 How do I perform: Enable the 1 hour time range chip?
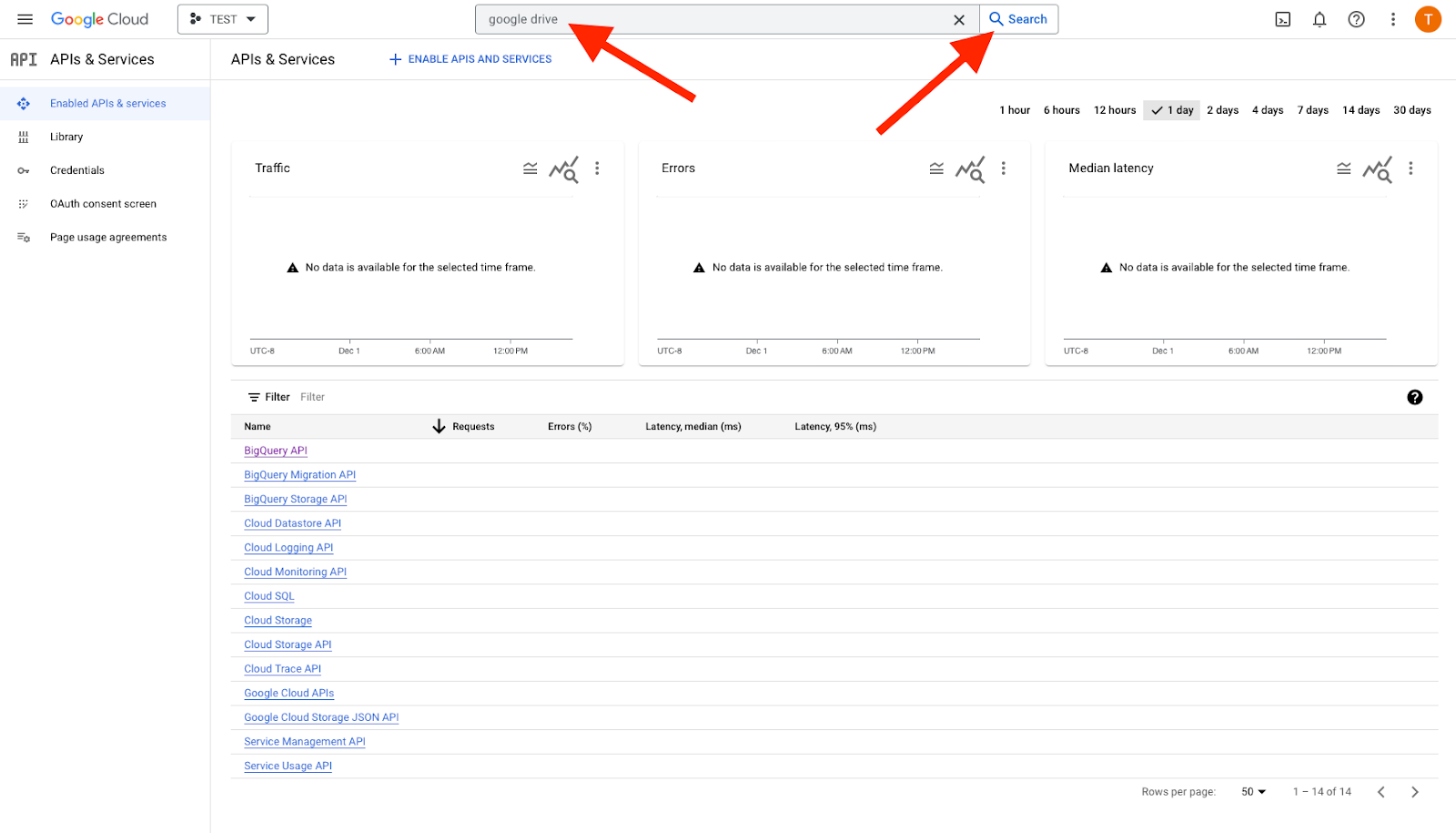pos(1014,109)
